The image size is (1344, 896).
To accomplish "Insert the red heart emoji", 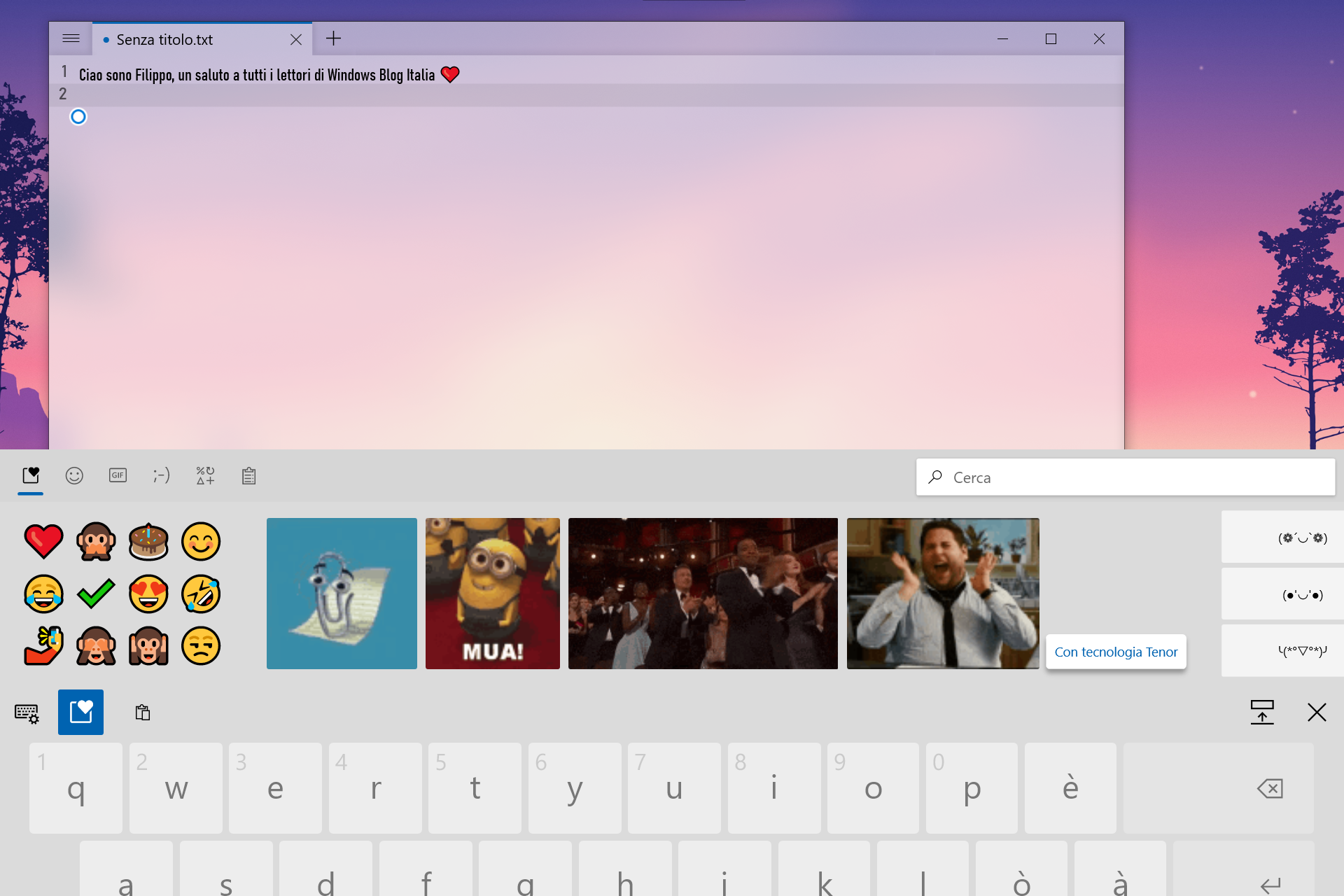I will point(43,541).
